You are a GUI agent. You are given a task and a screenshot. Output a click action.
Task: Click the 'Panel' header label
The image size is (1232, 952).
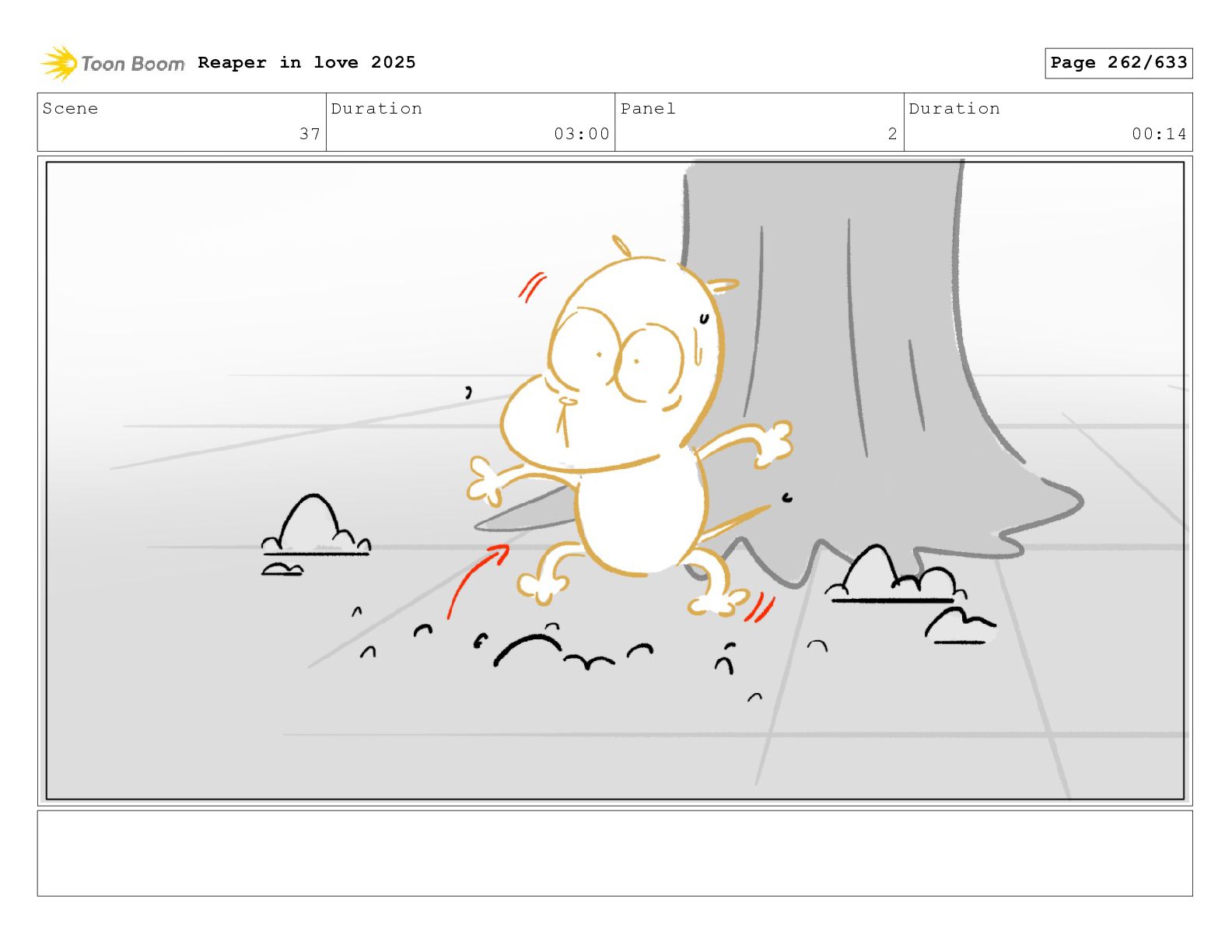click(x=648, y=109)
